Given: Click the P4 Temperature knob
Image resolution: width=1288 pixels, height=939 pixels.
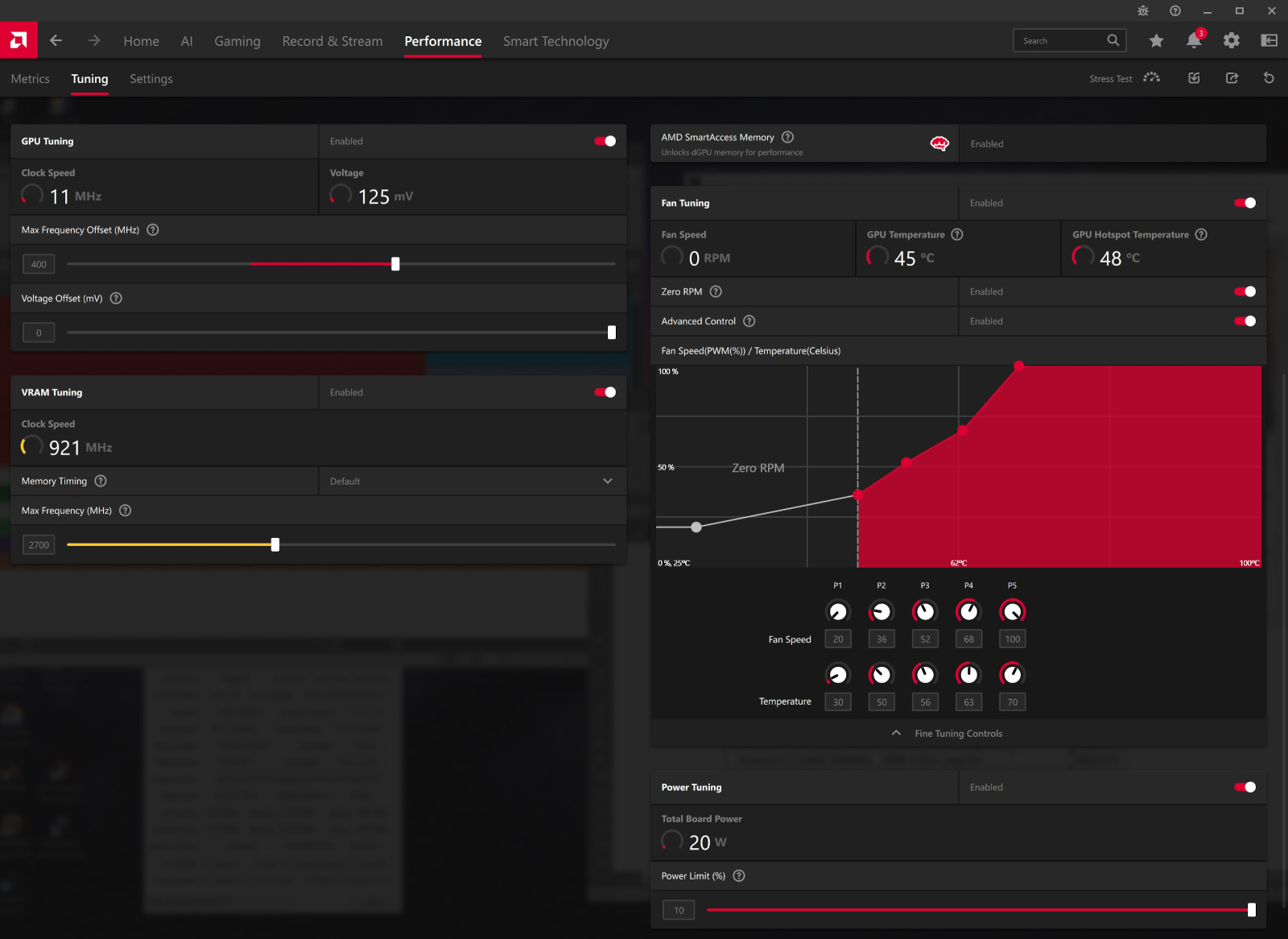Looking at the screenshot, I should (968, 674).
